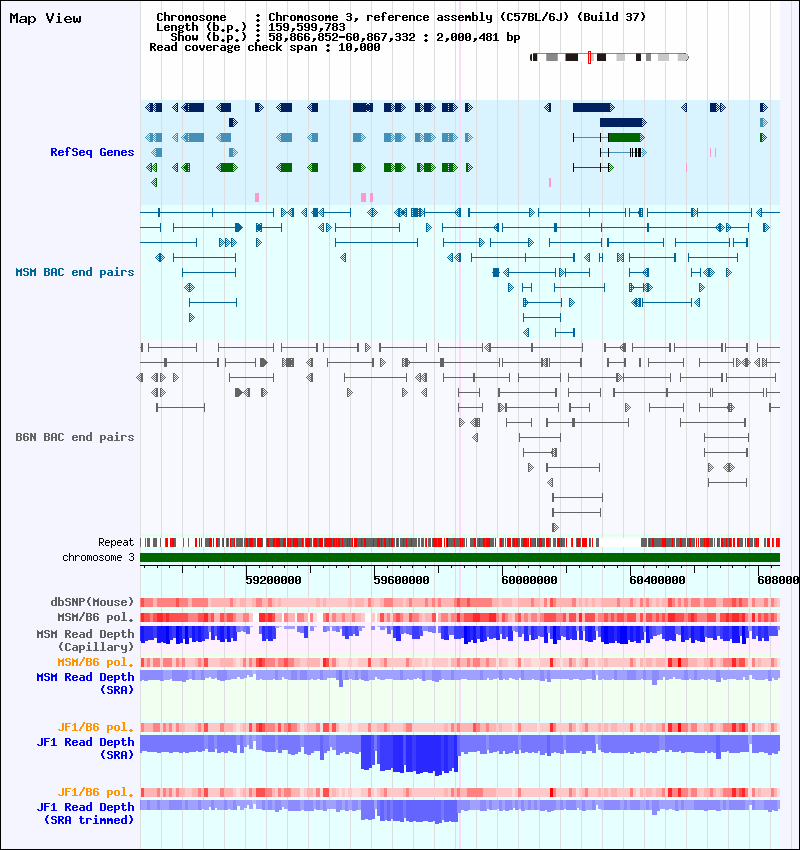800x850 pixels.
Task: Click the MSM Read Depth (Capillary) label
Action: click(85, 640)
